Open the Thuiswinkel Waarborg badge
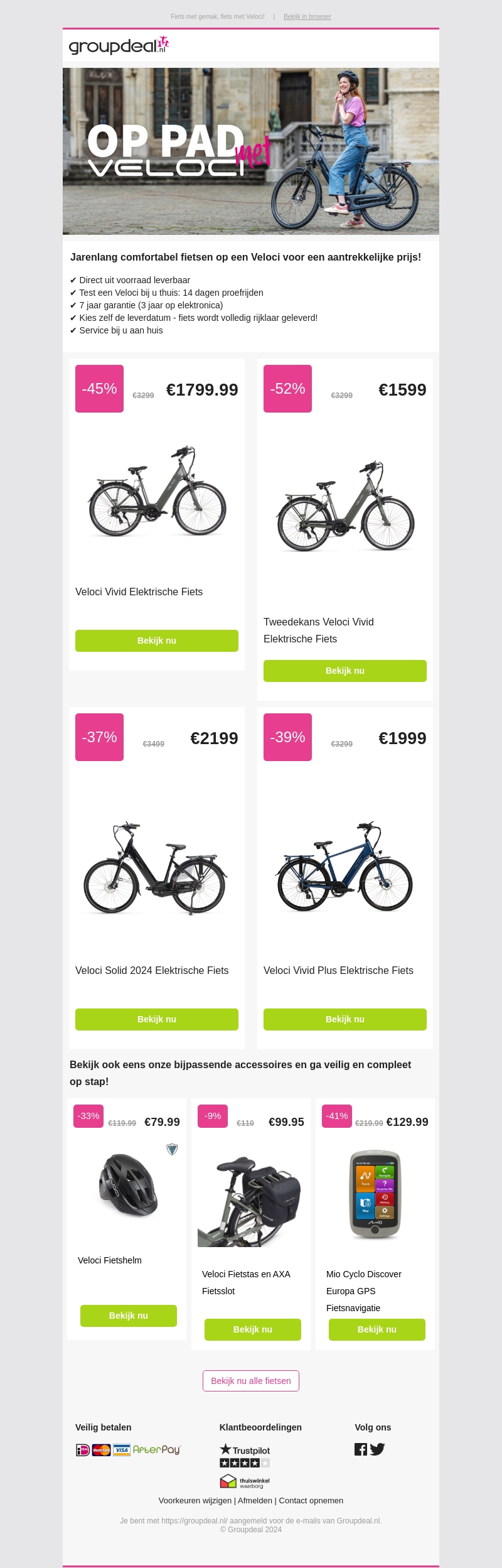 [245, 1481]
